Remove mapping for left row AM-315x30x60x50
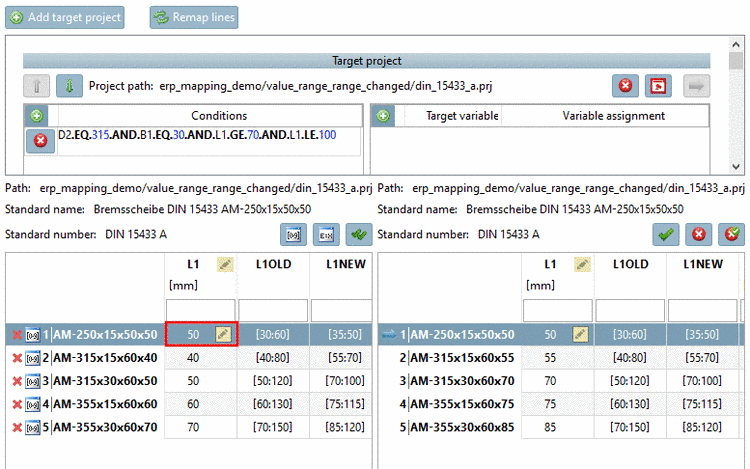 17,381
